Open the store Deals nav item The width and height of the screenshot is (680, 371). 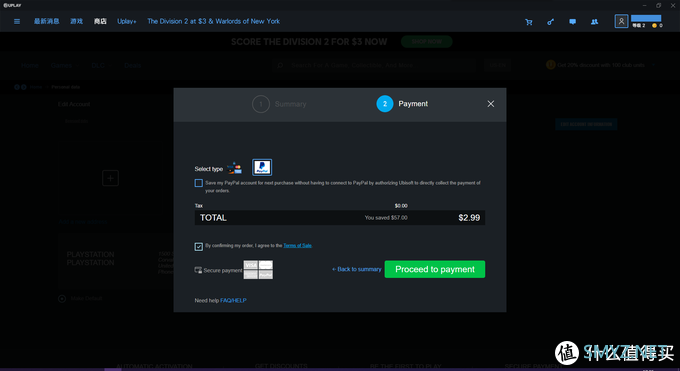click(133, 66)
